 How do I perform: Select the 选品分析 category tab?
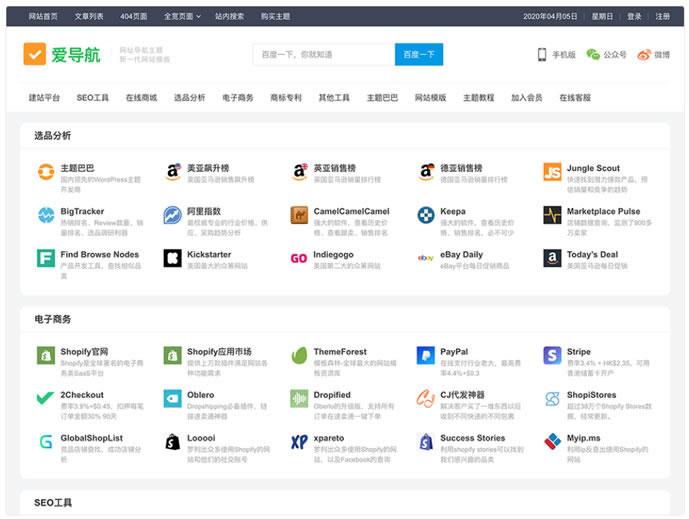point(189,98)
